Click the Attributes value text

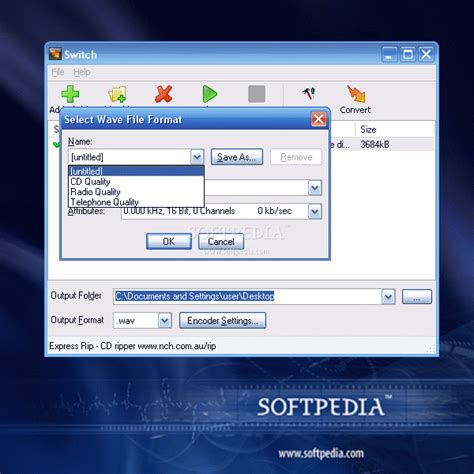pos(207,211)
